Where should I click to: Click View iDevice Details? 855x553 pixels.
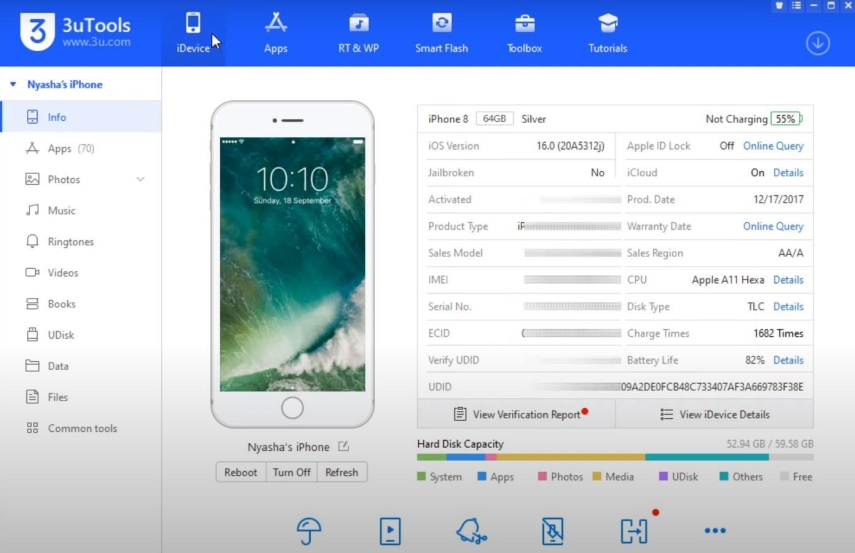click(714, 414)
